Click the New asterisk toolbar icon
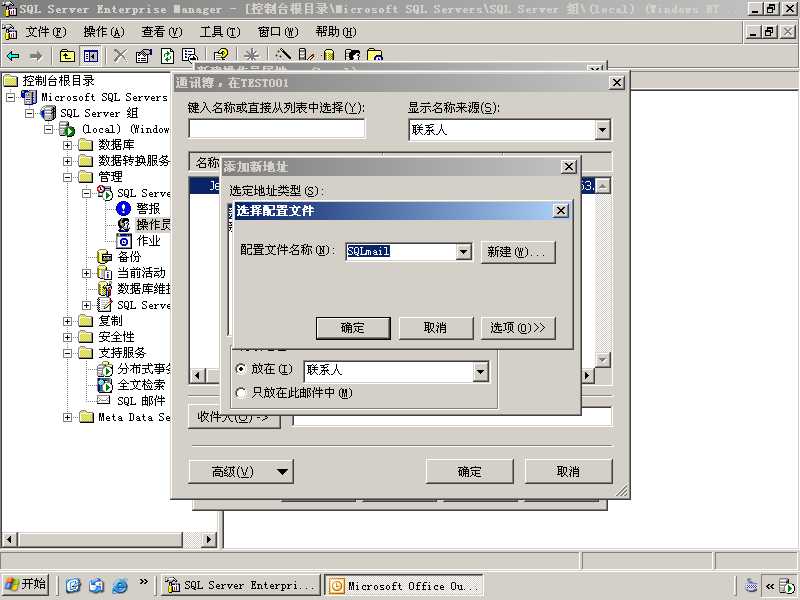Screen dimensions: 800x600 point(252,55)
